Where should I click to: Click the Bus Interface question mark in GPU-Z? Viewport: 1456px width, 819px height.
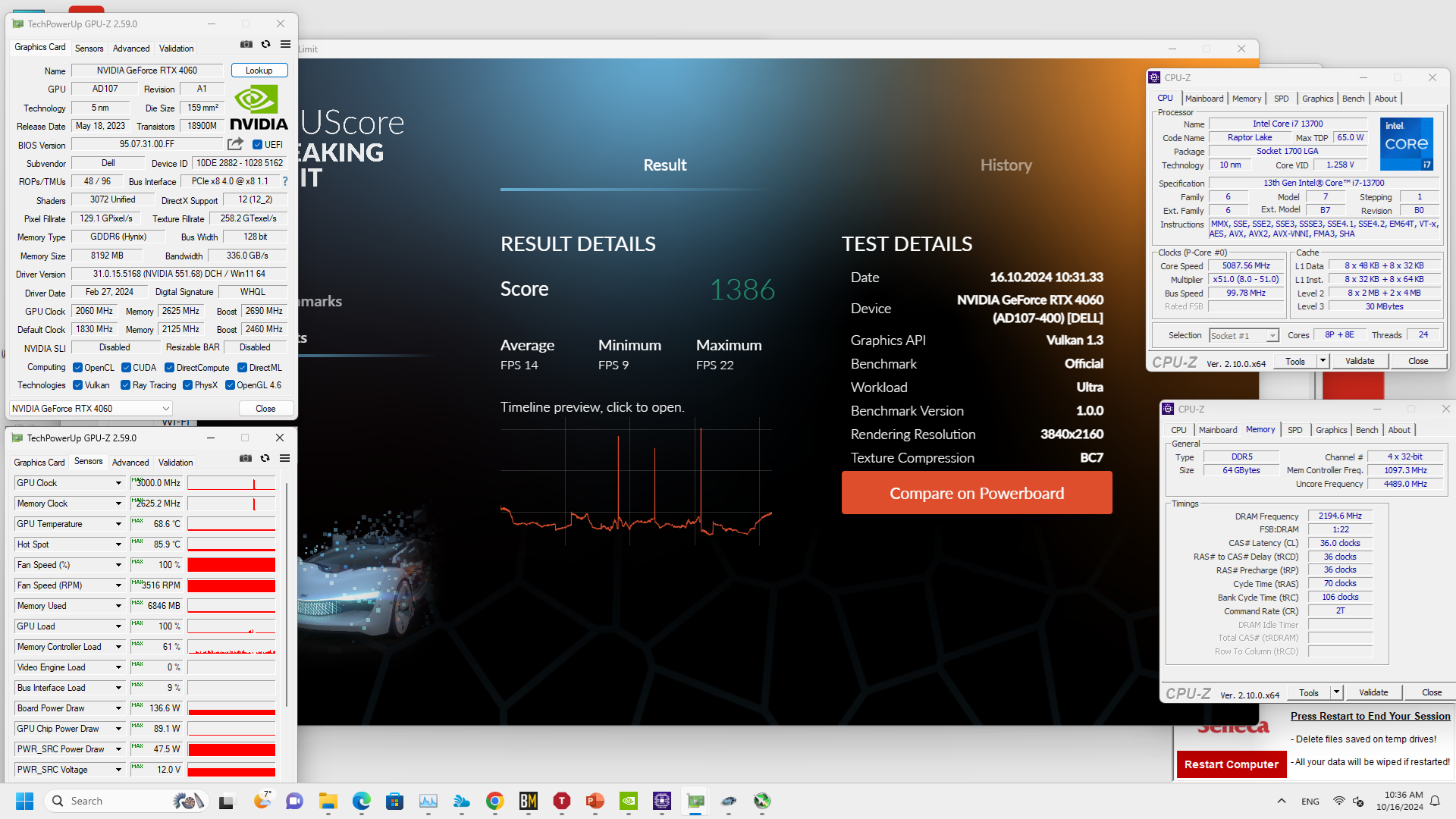coord(285,181)
